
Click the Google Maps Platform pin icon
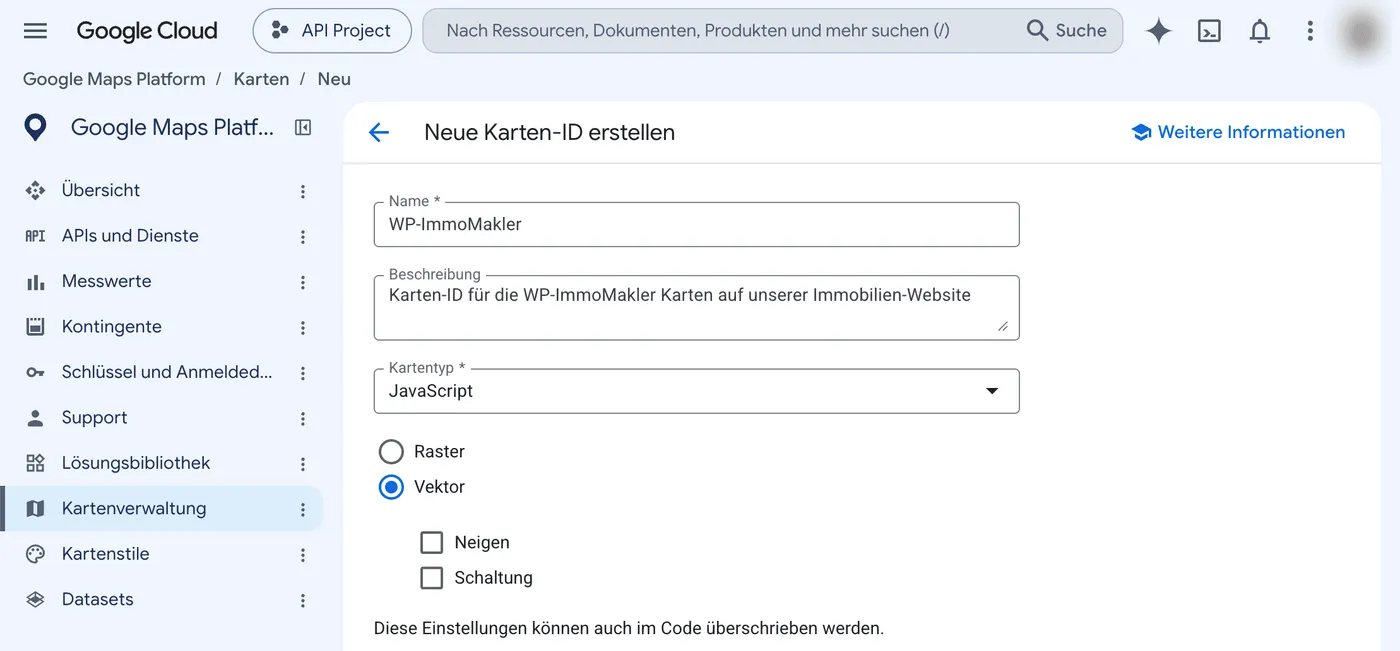click(36, 128)
